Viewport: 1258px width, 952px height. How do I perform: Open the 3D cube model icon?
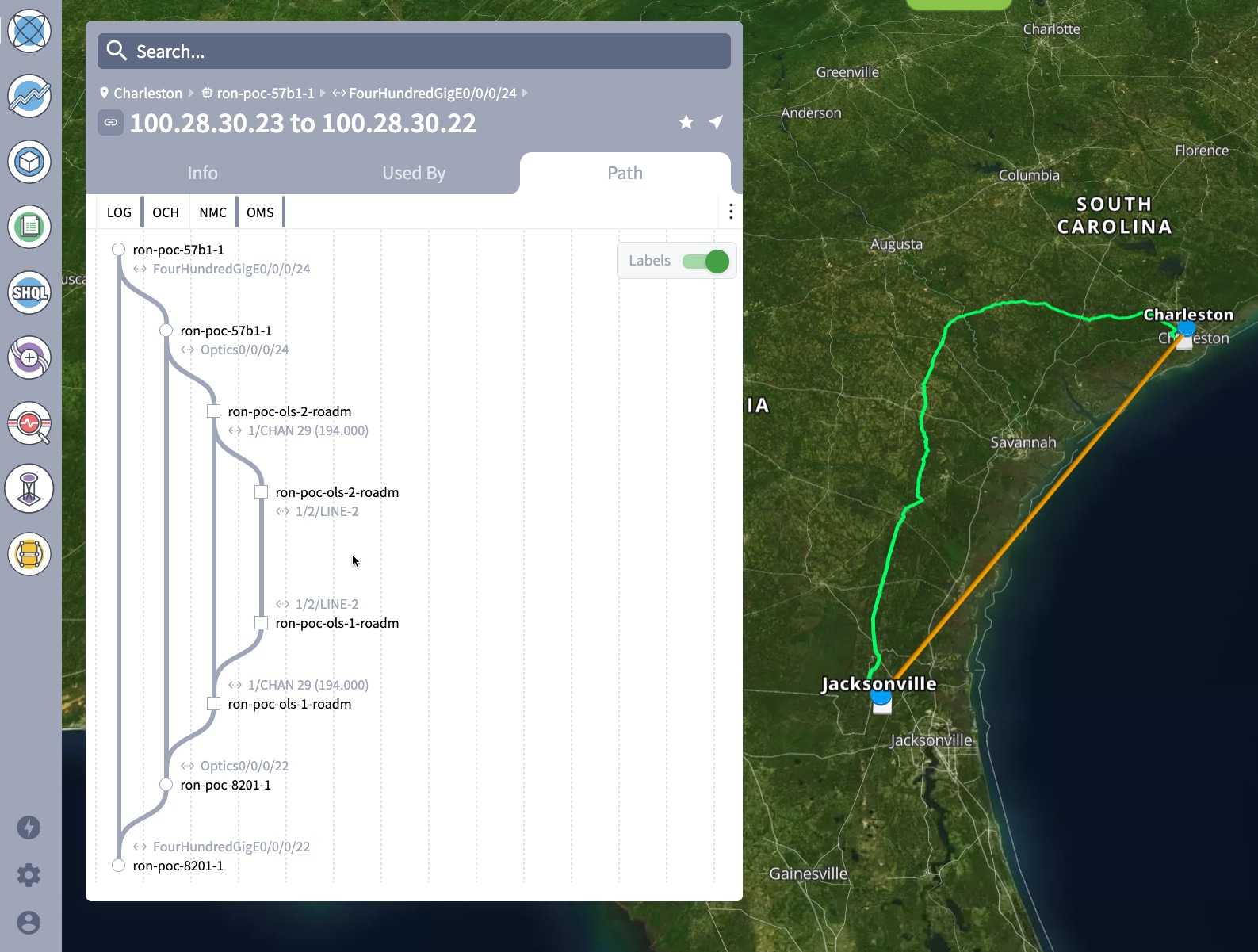[x=29, y=162]
